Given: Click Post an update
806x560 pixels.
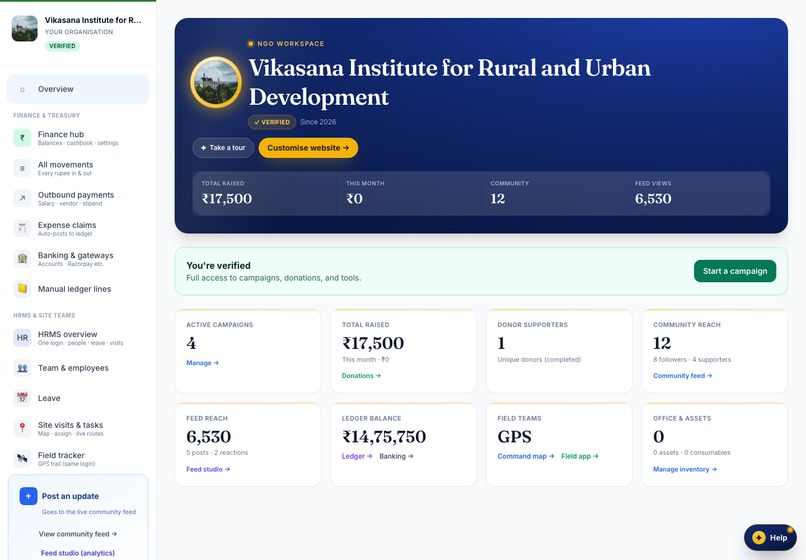Looking at the screenshot, I should [x=70, y=496].
